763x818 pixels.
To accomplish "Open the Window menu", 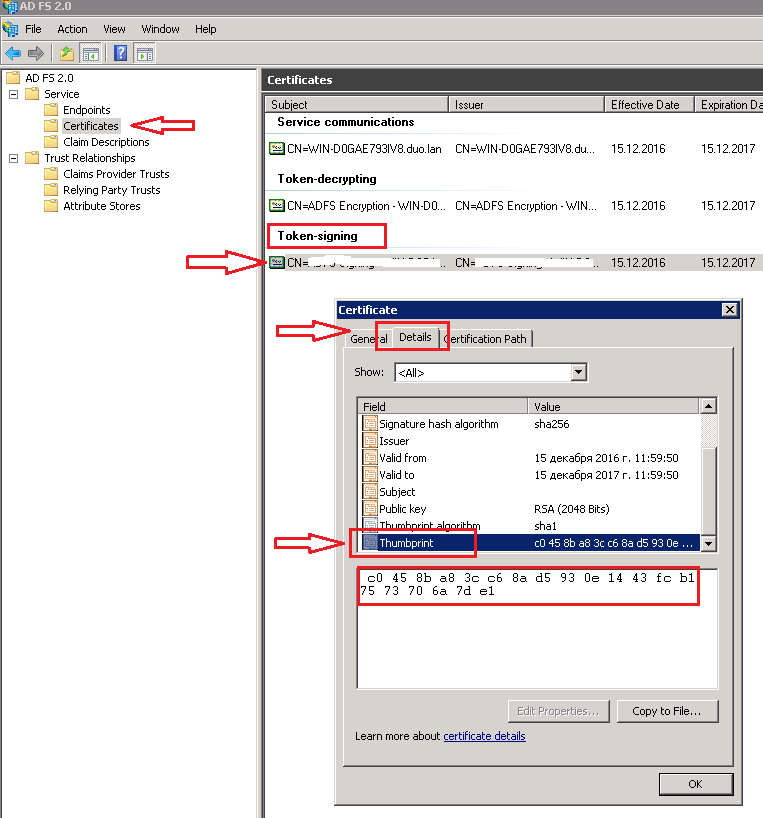I will coord(161,29).
